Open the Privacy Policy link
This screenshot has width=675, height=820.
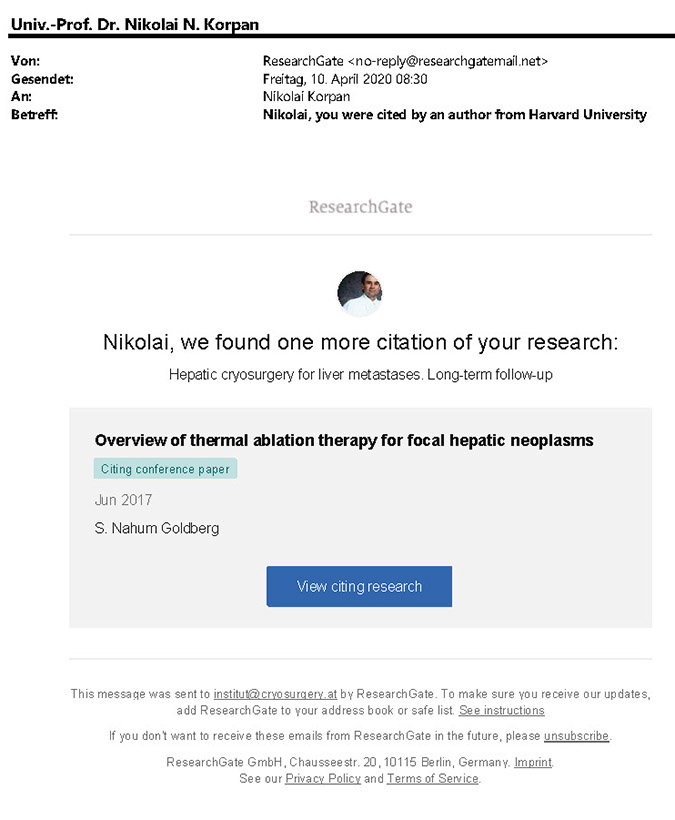click(x=322, y=778)
